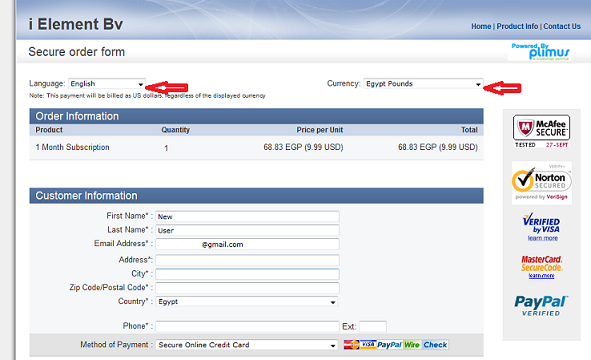591x360 pixels.
Task: Open the Method of Payment dropdown
Action: pos(247,345)
